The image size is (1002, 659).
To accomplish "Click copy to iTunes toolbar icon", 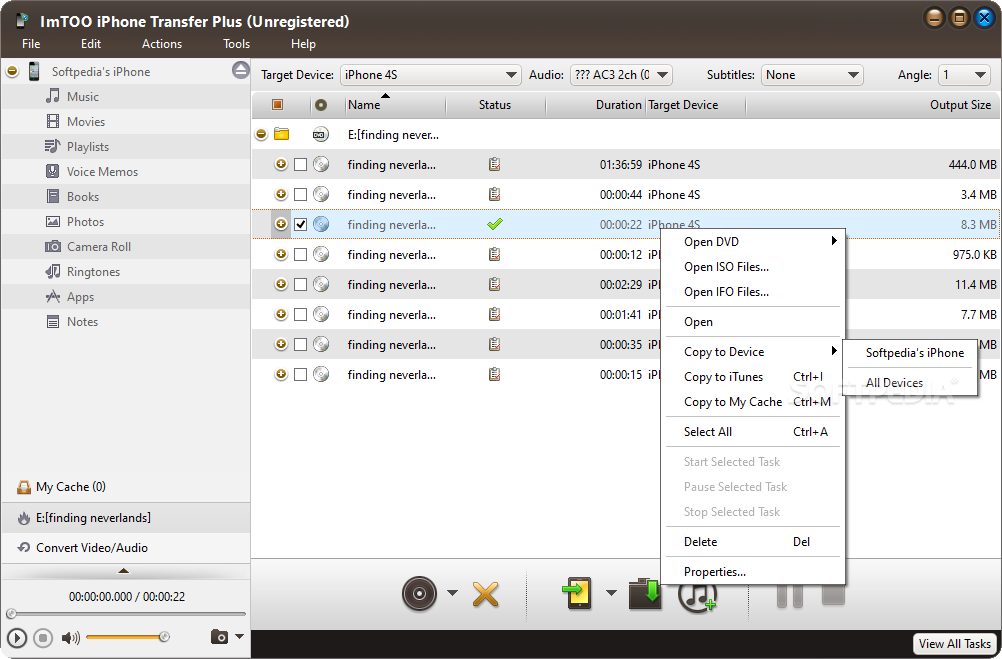I will pos(697,598).
